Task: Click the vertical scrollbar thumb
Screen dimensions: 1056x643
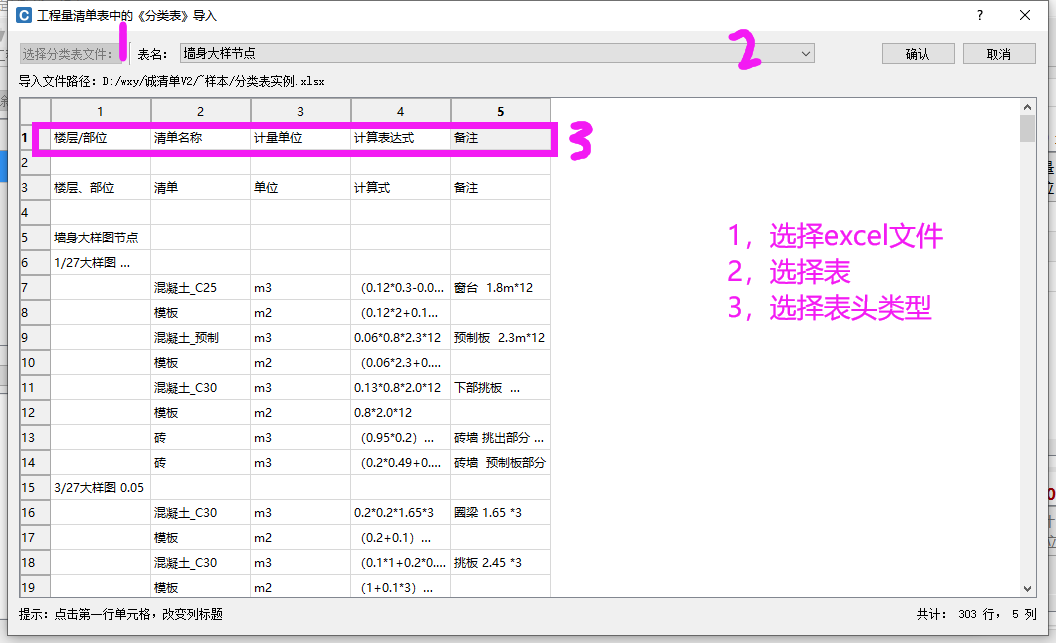Action: [x=1027, y=129]
